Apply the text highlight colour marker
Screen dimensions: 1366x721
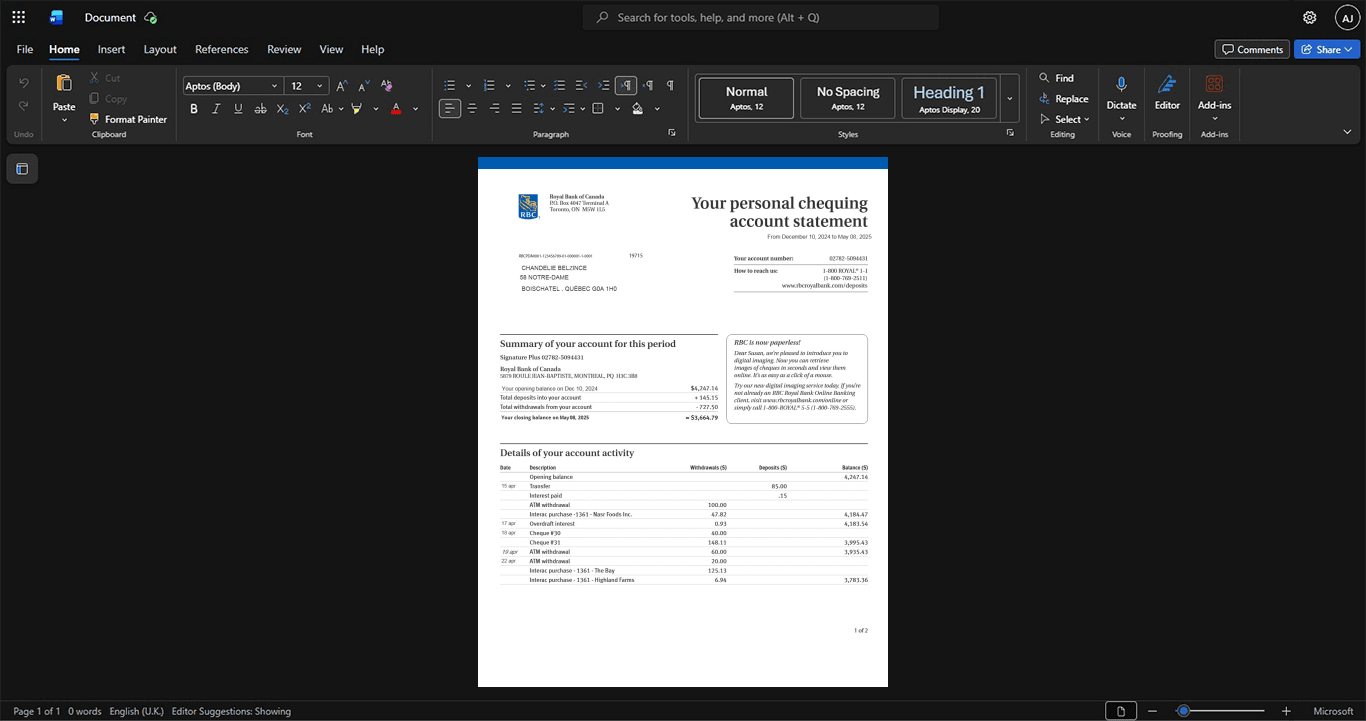[356, 109]
